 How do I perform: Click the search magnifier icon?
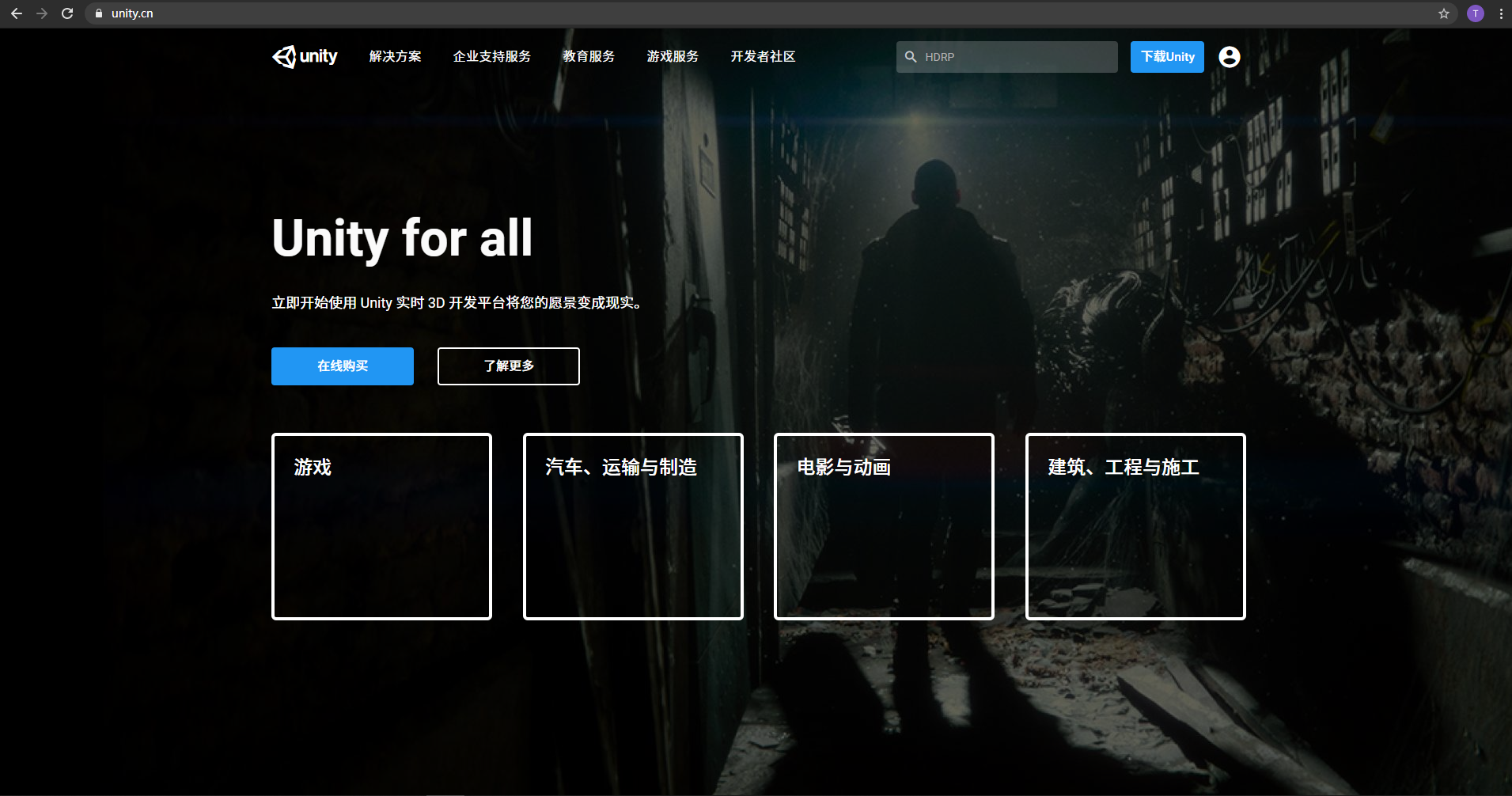coord(911,56)
